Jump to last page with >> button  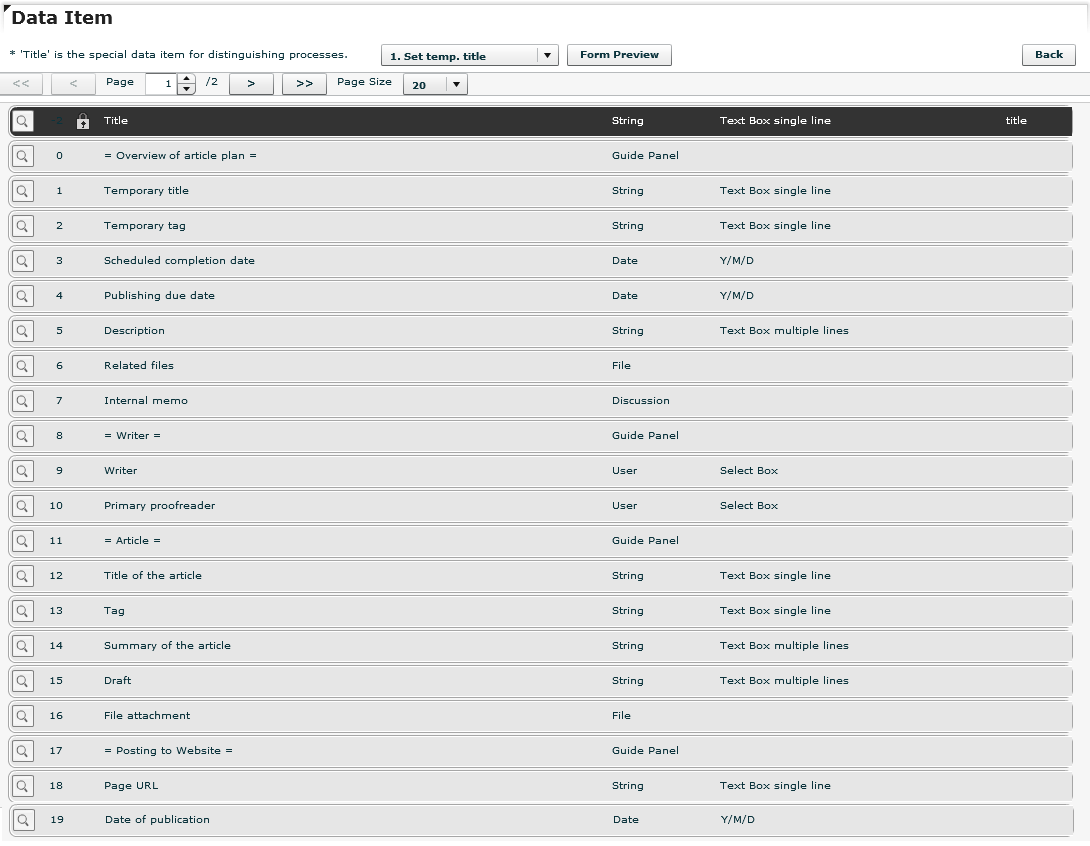coord(304,83)
